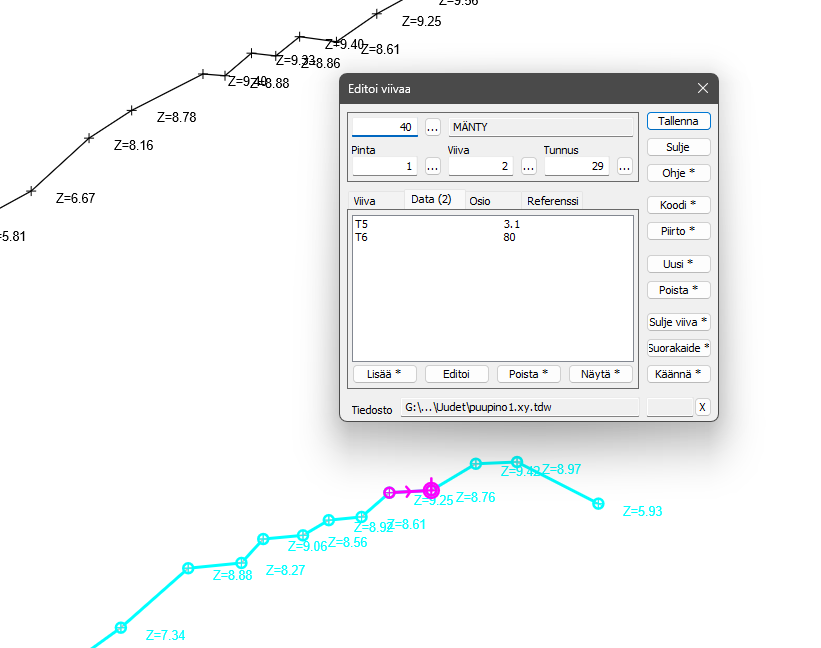This screenshot has height=648, width=821.
Task: Click the Sulje button
Action: click(678, 147)
